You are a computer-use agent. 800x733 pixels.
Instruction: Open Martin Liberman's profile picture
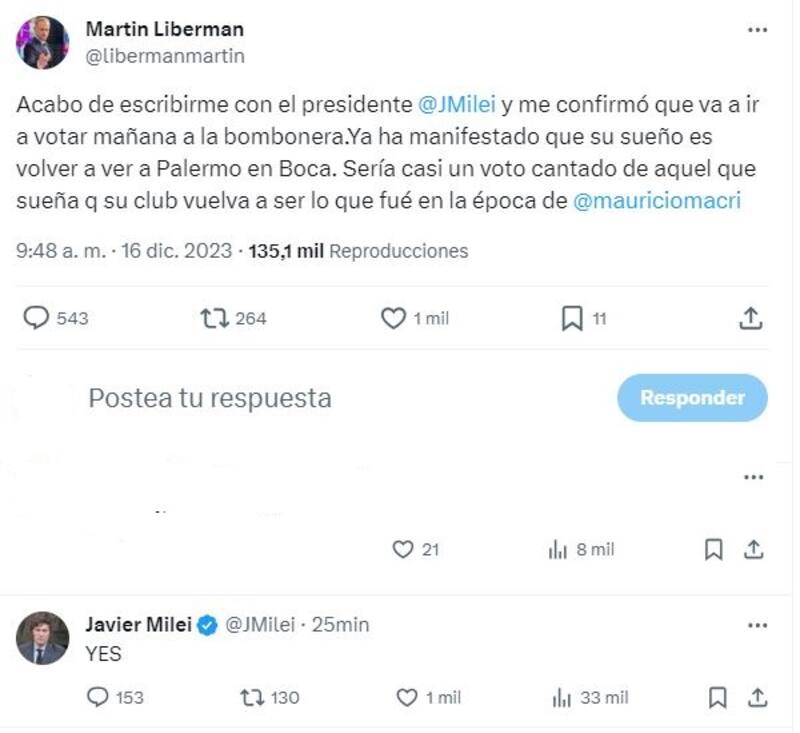coord(42,43)
